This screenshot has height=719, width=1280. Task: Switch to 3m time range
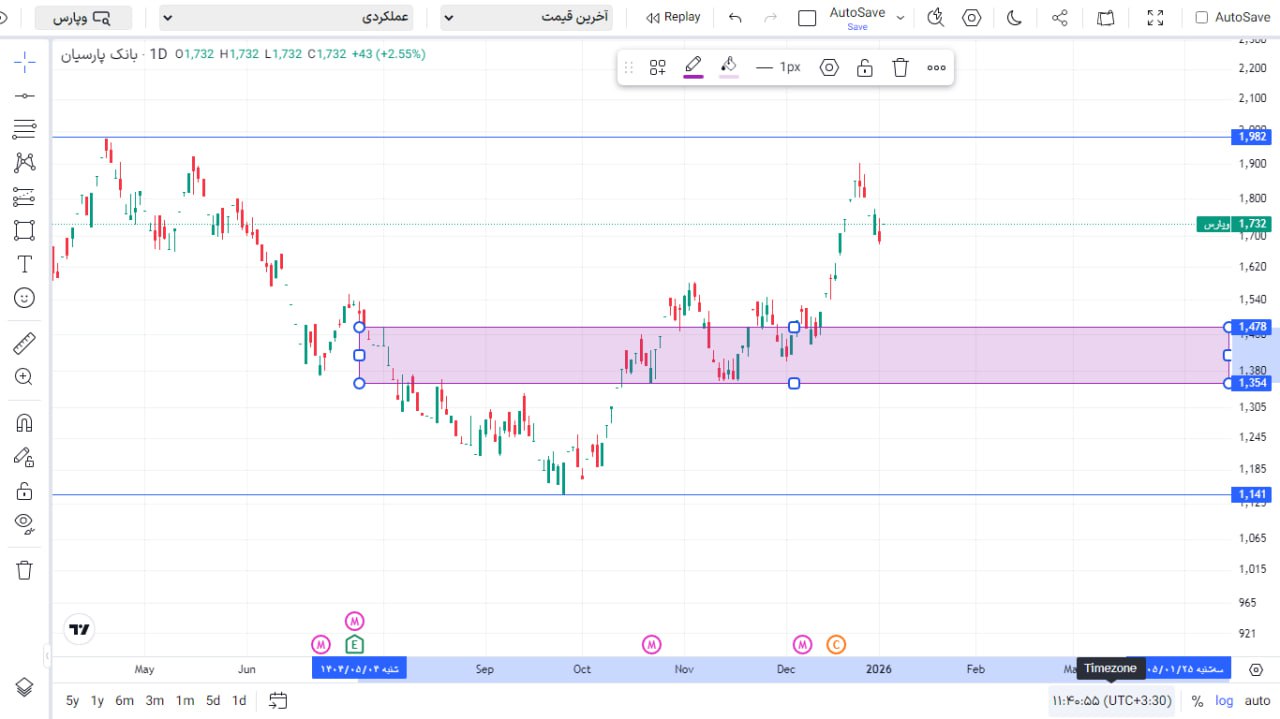154,701
